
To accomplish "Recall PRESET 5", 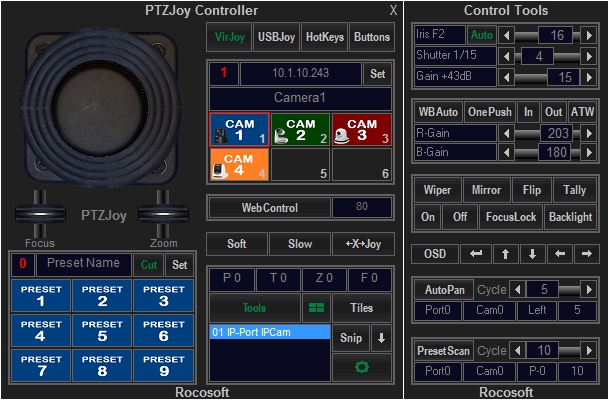I will 102,331.
